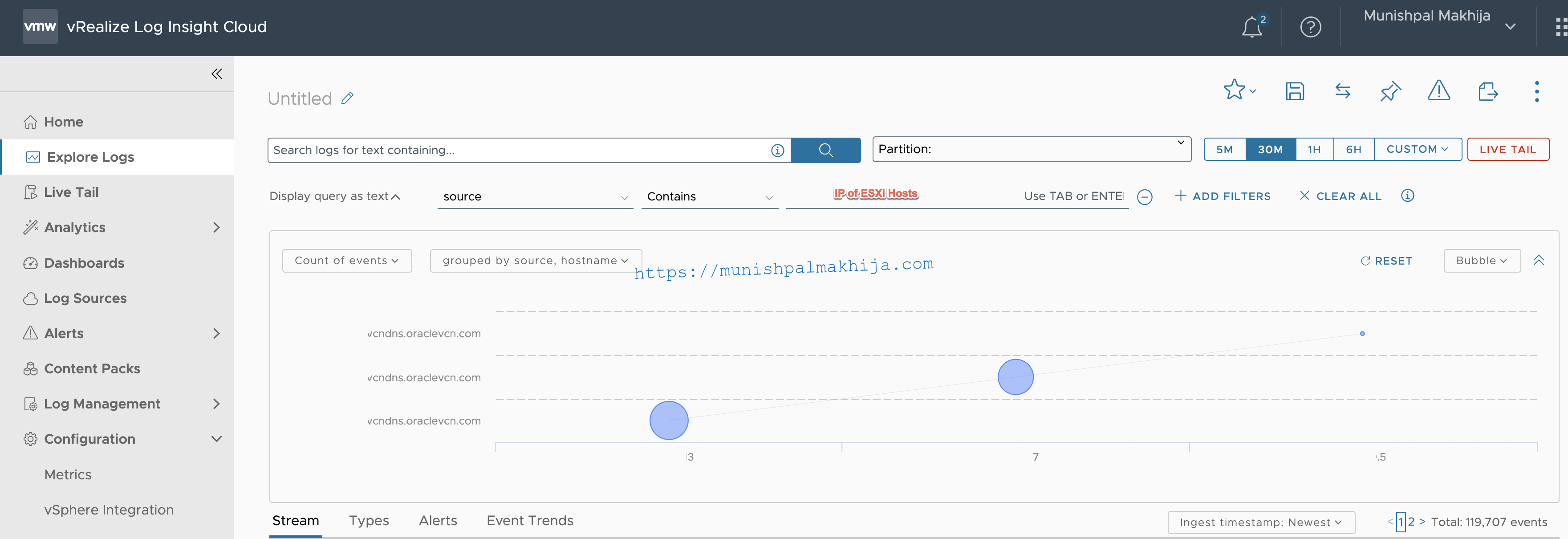1568x539 pixels.
Task: Expand the Analytics menu
Action: [x=216, y=228]
